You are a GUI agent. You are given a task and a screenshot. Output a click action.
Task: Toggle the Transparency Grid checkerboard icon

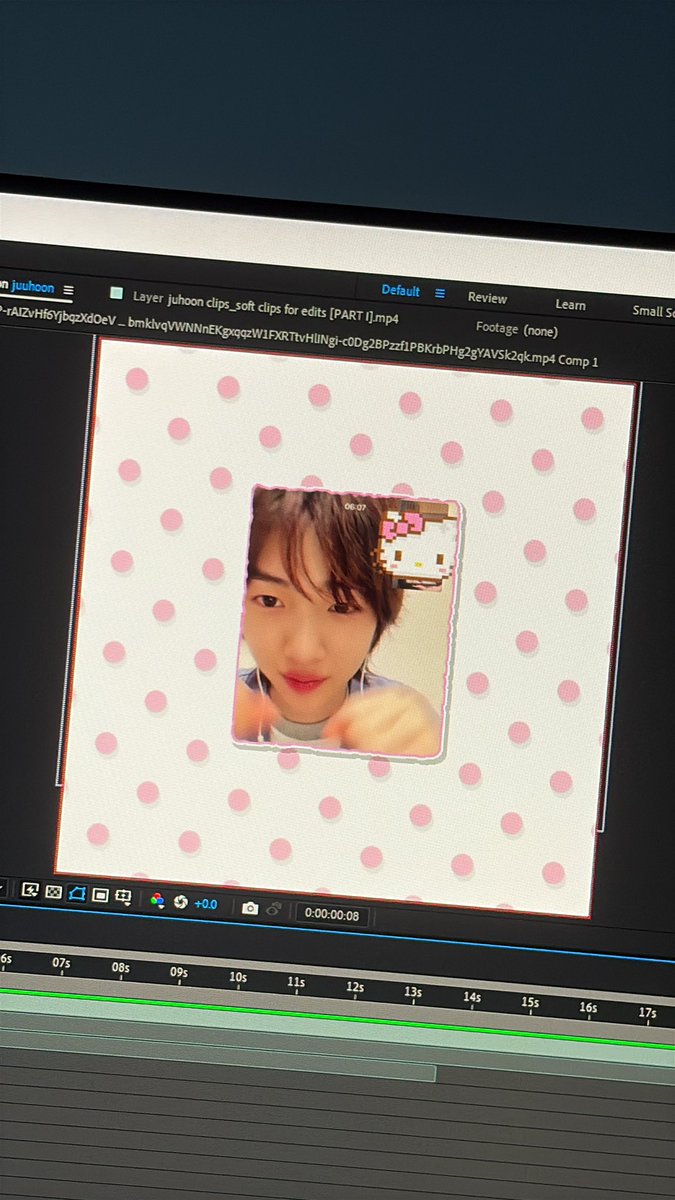53,891
